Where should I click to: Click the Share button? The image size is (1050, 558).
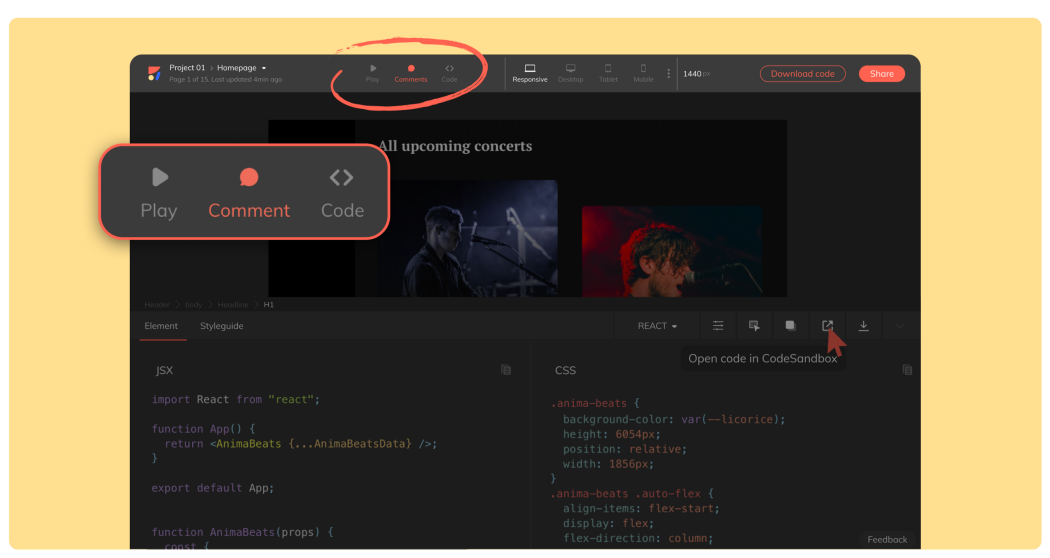[x=881, y=74]
